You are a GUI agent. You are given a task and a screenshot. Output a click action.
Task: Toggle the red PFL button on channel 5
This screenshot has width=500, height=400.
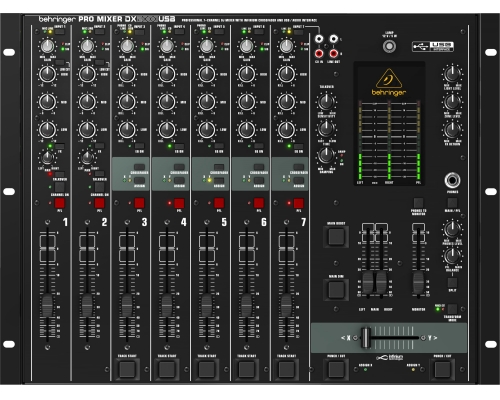point(219,203)
